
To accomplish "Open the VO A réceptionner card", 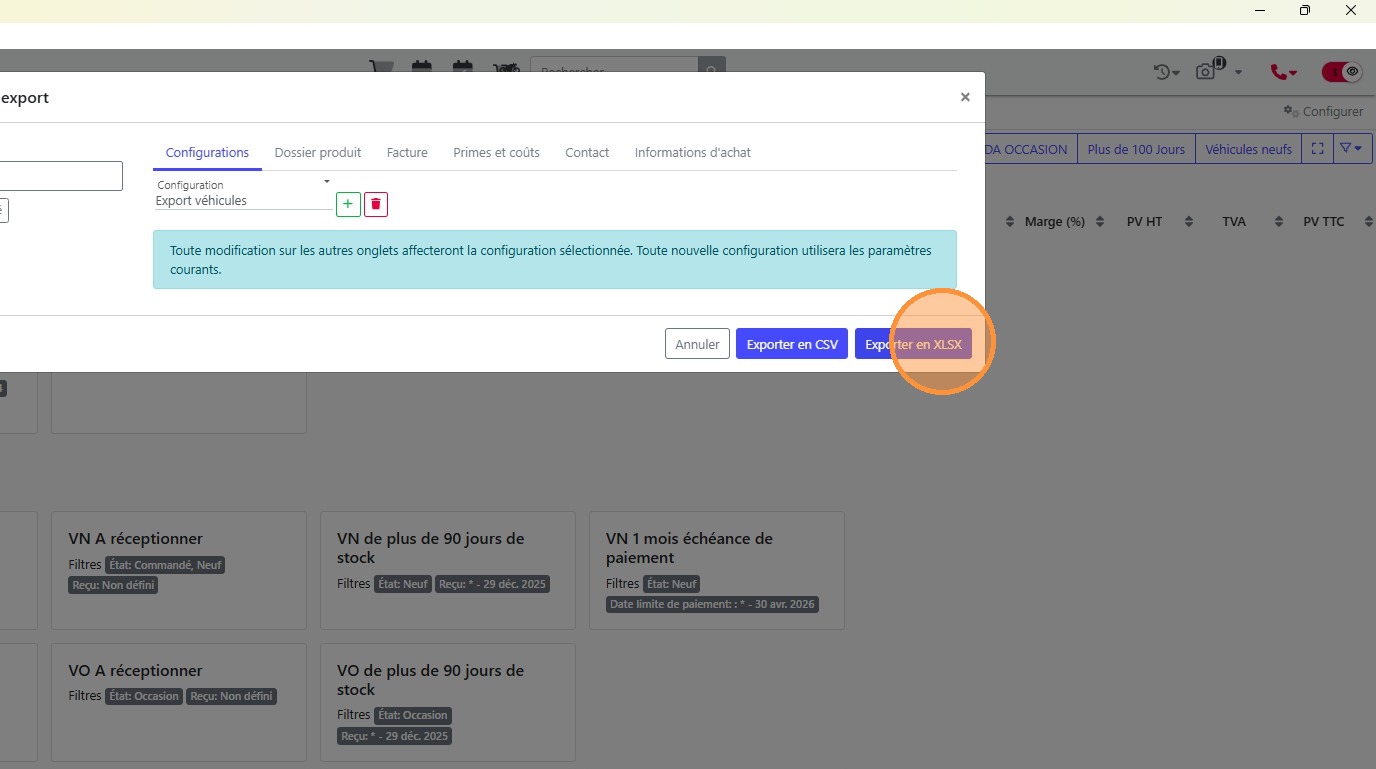I will click(x=179, y=702).
